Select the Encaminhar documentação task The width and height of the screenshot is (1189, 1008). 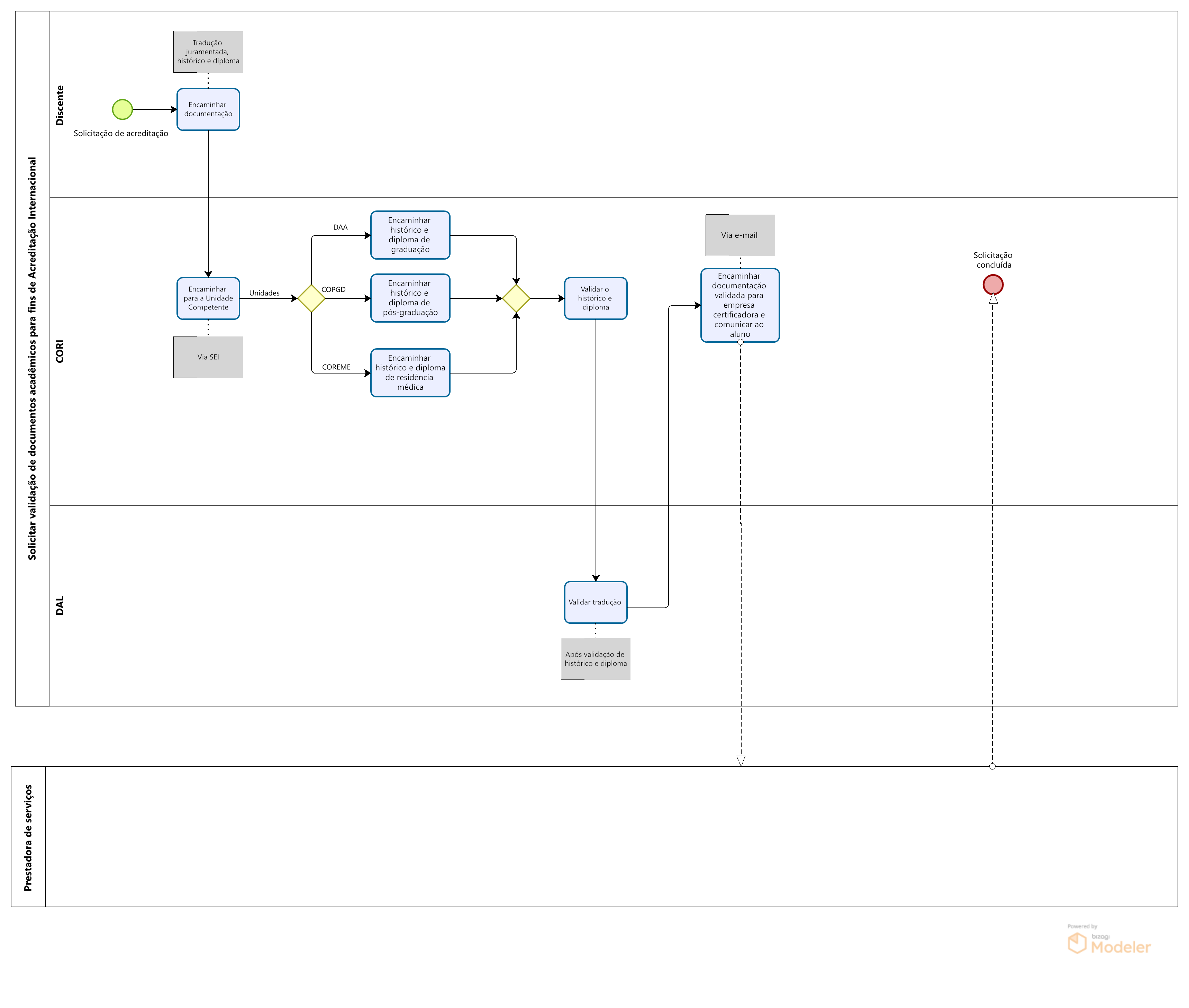tap(208, 109)
